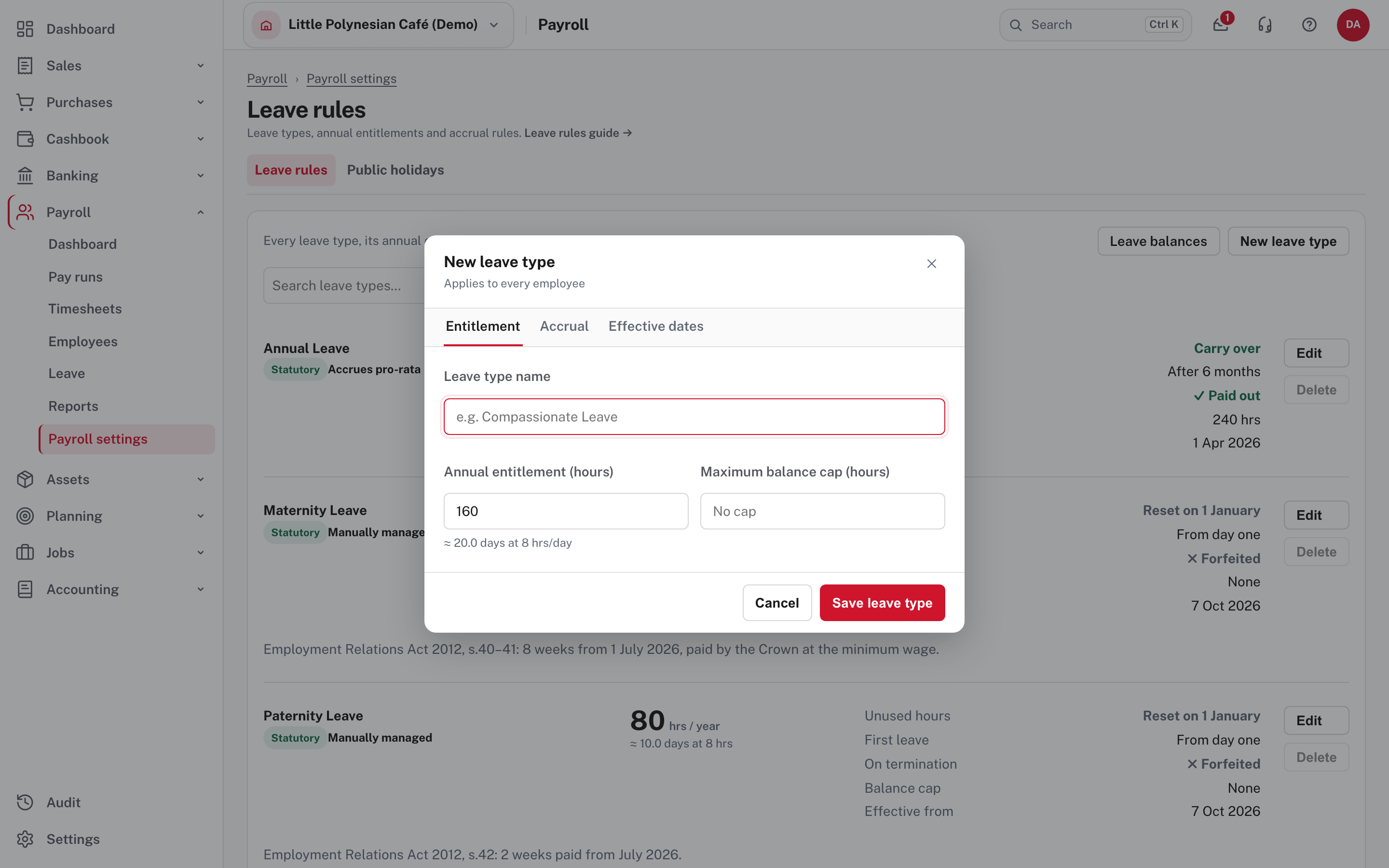Follow the Payroll breadcrumb link
Image resolution: width=1389 pixels, height=868 pixels.
(267, 79)
